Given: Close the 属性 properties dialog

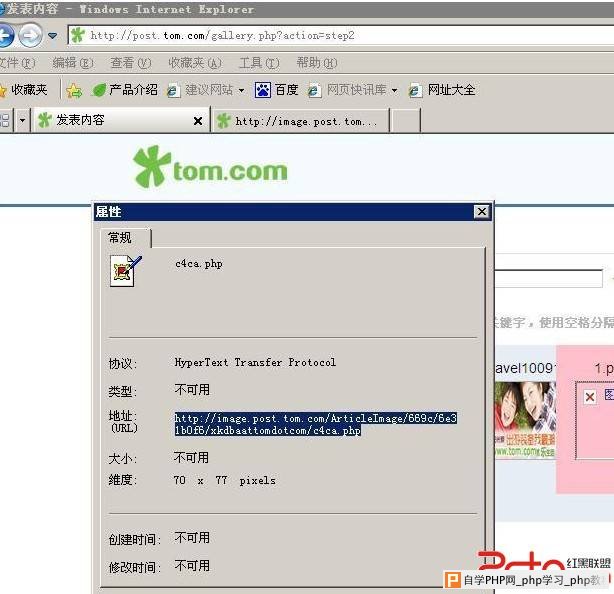Looking at the screenshot, I should click(x=482, y=211).
